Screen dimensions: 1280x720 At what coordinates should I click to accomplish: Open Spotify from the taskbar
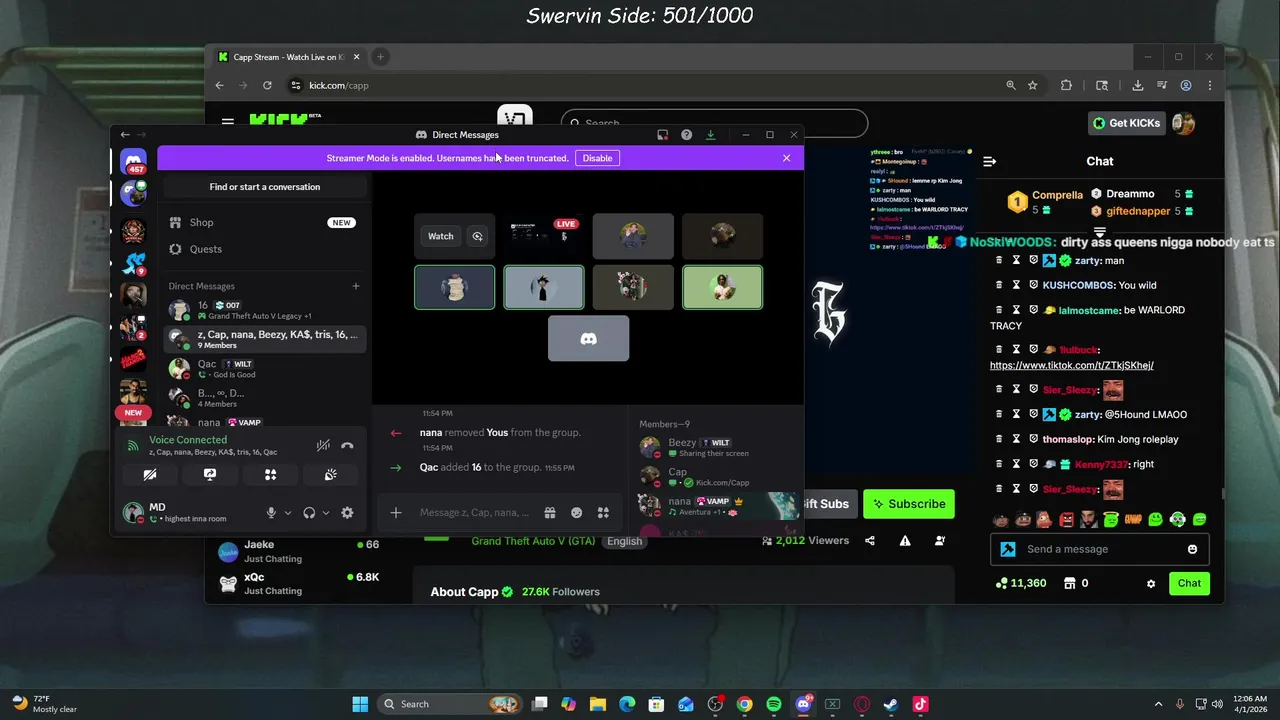click(x=774, y=704)
